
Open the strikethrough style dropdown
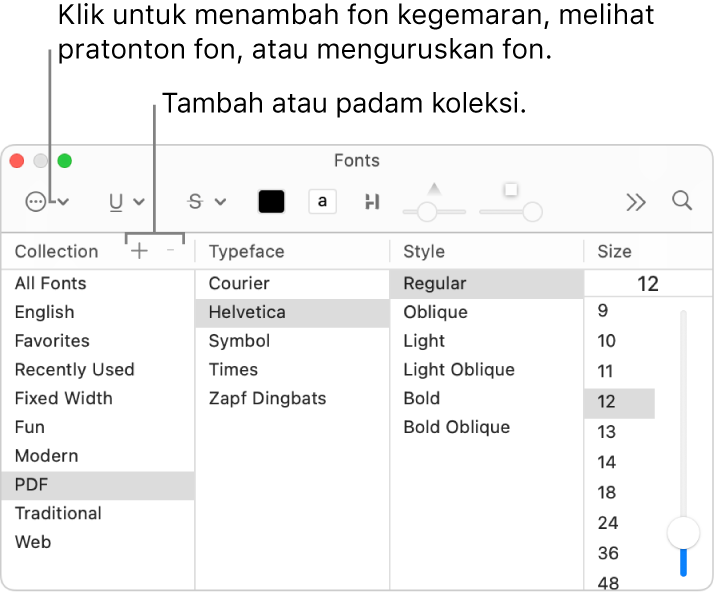tap(207, 201)
